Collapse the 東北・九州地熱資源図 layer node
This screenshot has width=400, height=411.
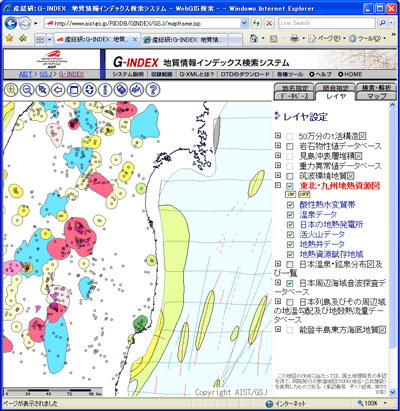[278, 185]
